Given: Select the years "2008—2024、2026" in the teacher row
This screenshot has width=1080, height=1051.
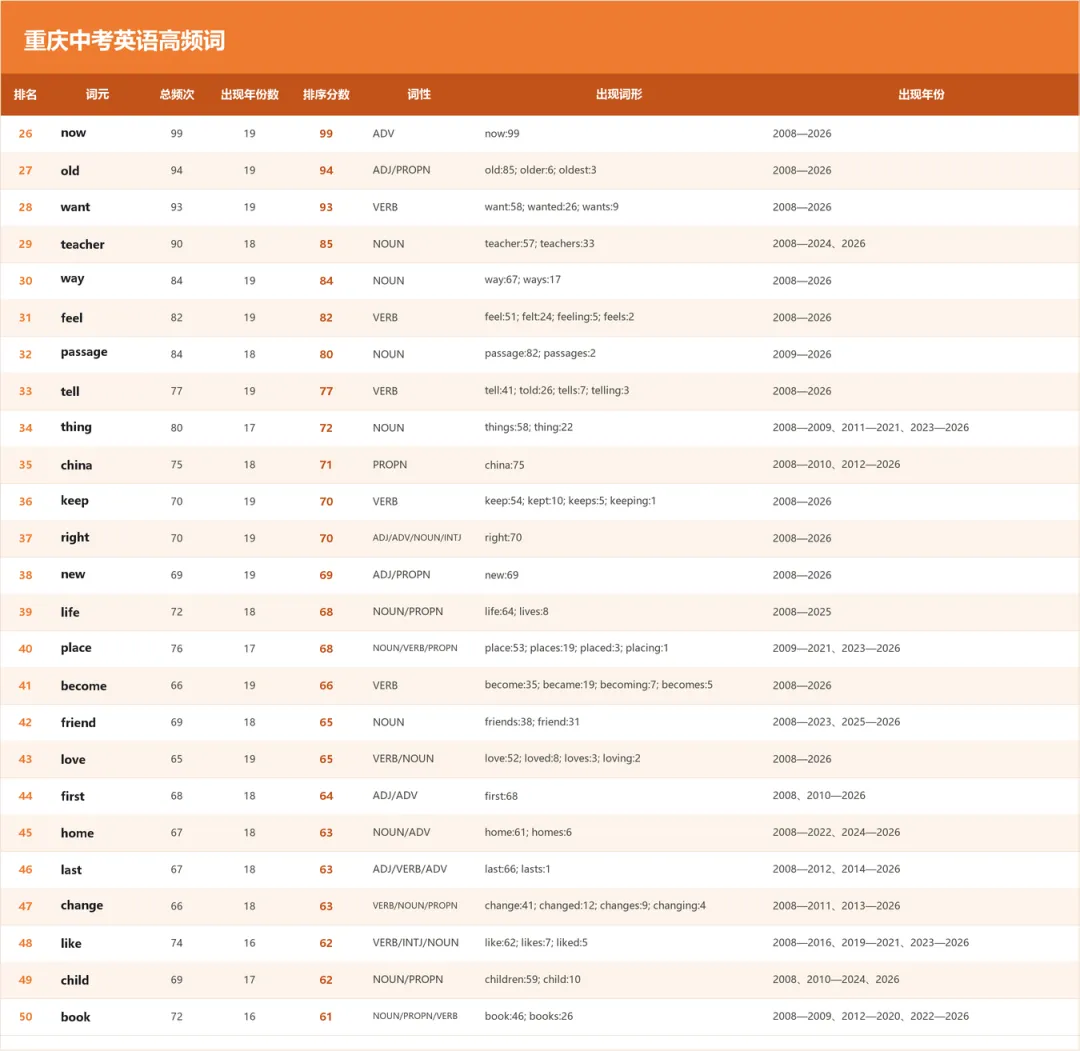Looking at the screenshot, I should tap(819, 243).
